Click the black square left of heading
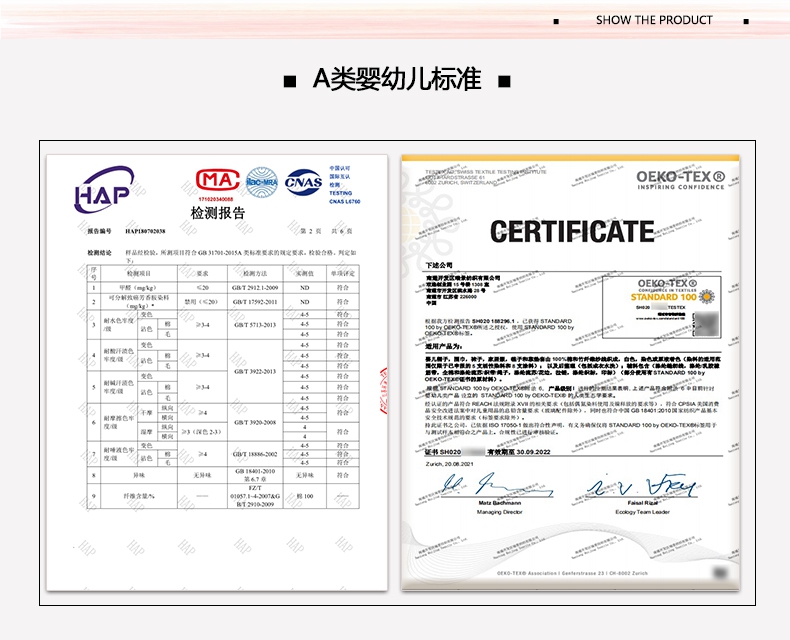 click(290, 80)
